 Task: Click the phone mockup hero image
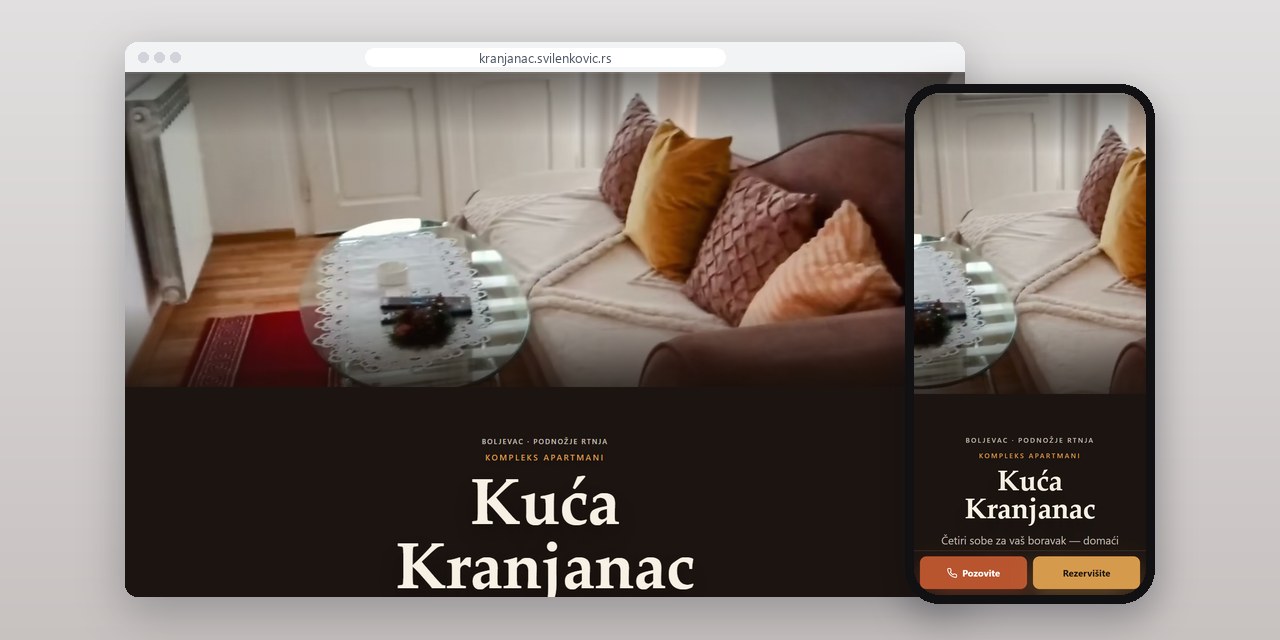pos(1030,244)
